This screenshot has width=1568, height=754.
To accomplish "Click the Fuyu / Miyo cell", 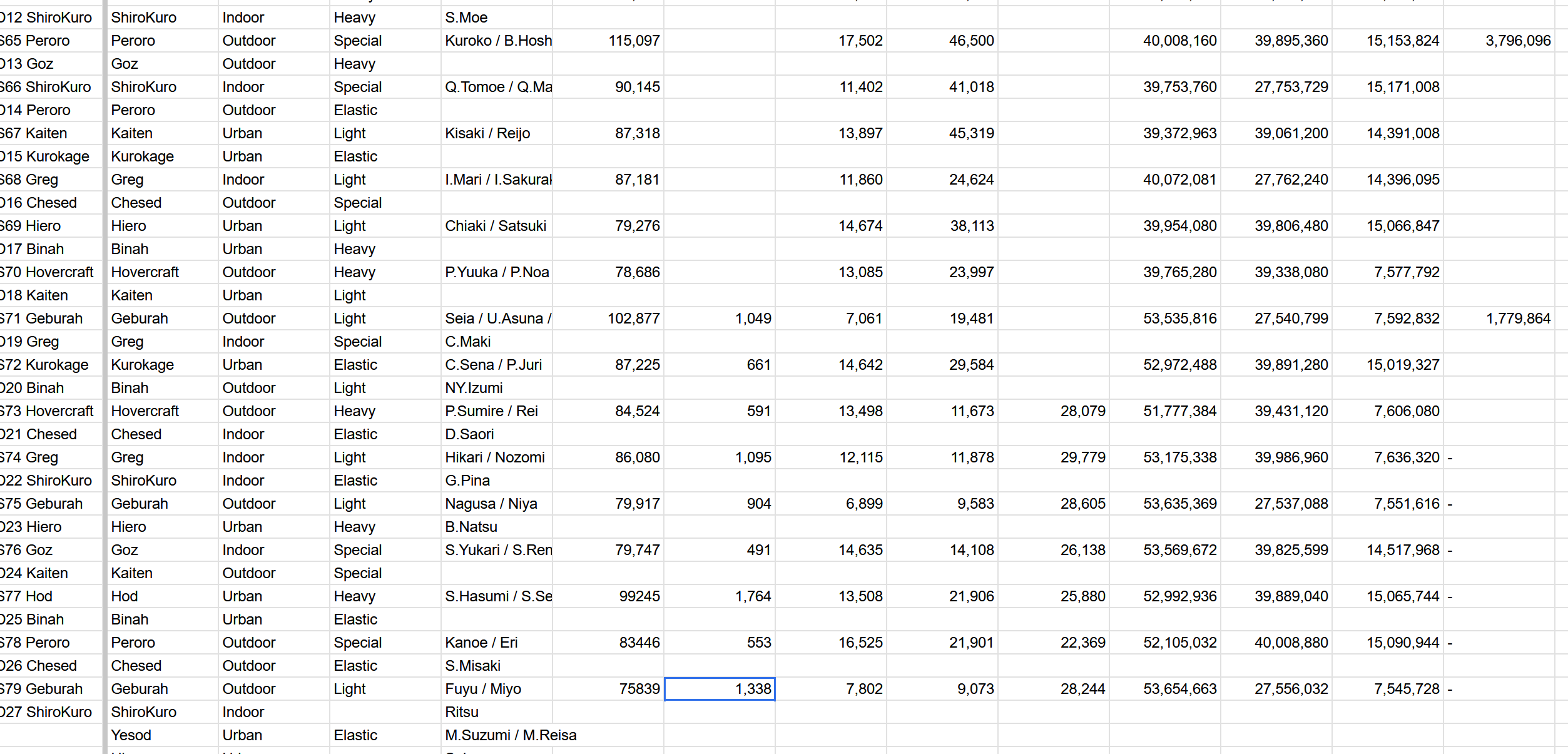I will [x=483, y=689].
